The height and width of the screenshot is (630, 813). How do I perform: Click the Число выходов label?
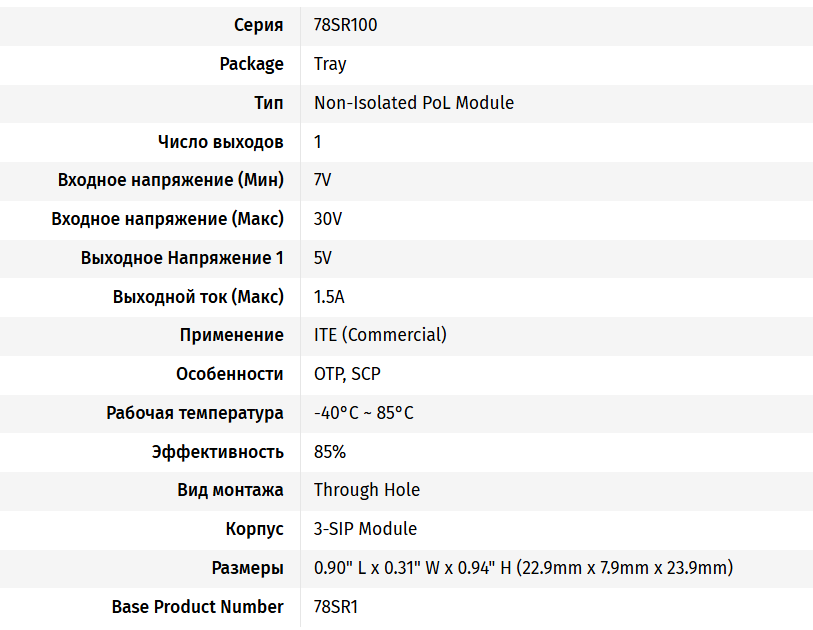(220, 142)
